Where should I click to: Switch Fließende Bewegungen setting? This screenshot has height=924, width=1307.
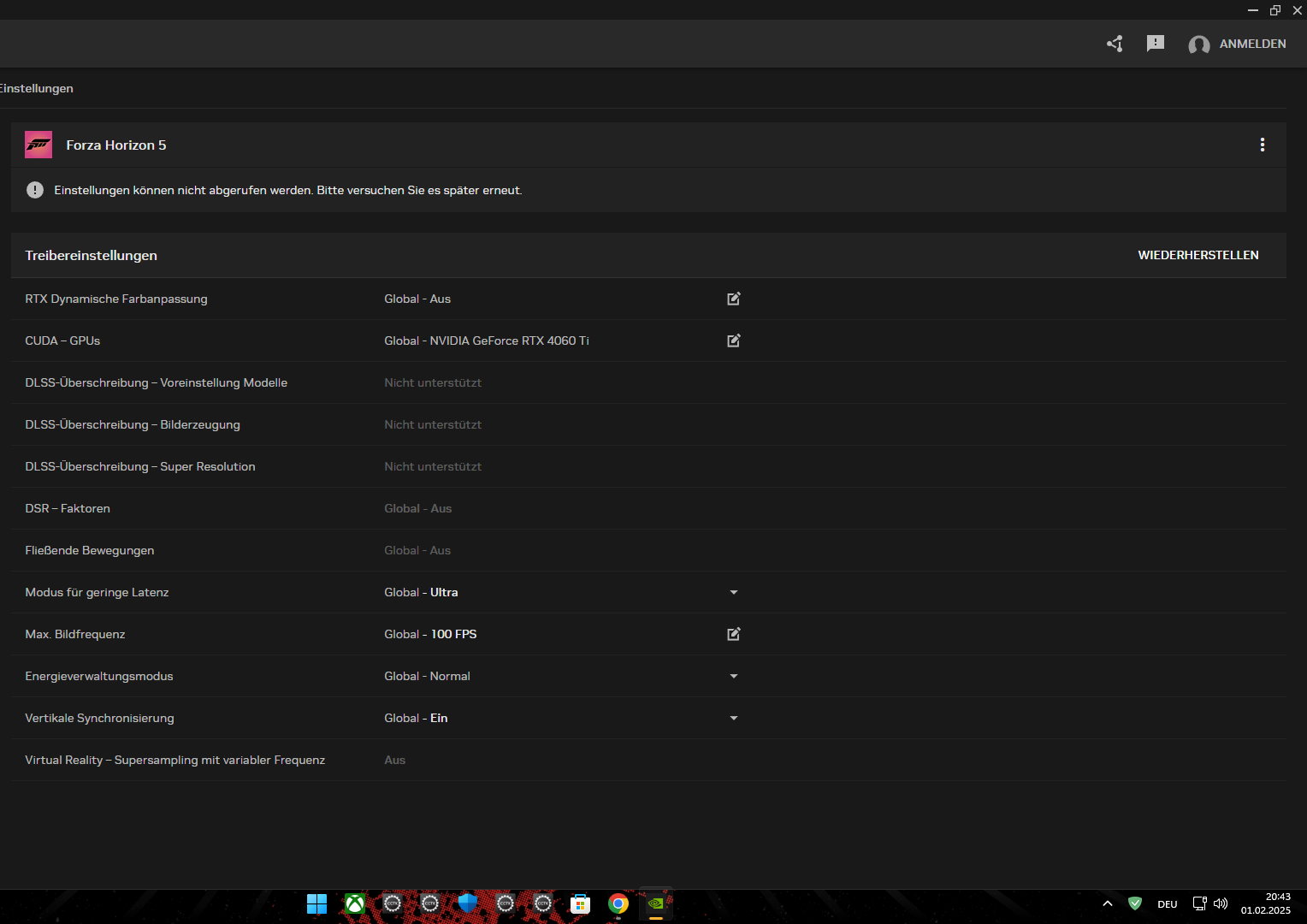click(417, 550)
